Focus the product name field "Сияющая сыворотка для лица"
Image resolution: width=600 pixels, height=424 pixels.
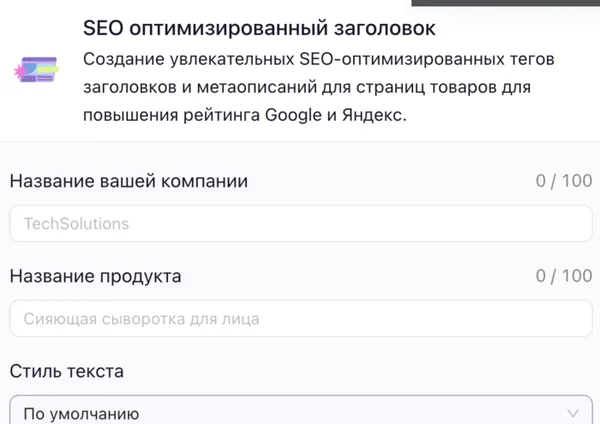300,319
